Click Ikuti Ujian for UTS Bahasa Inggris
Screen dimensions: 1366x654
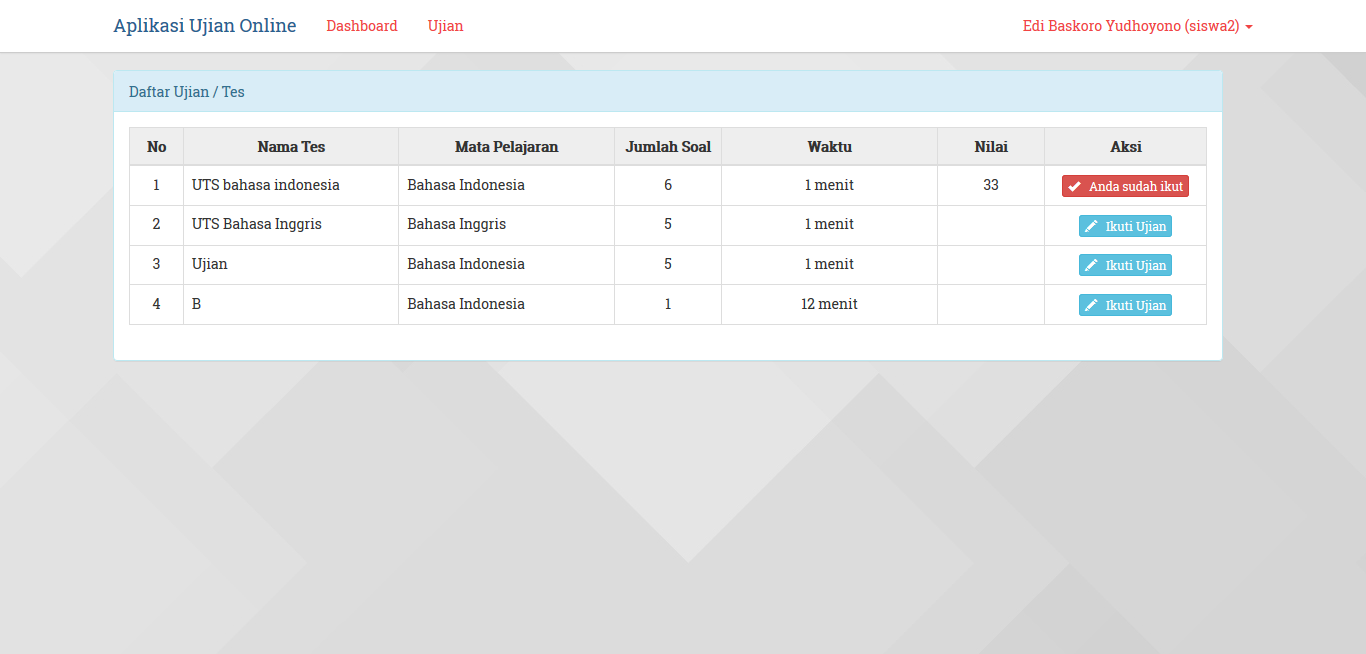[1125, 226]
